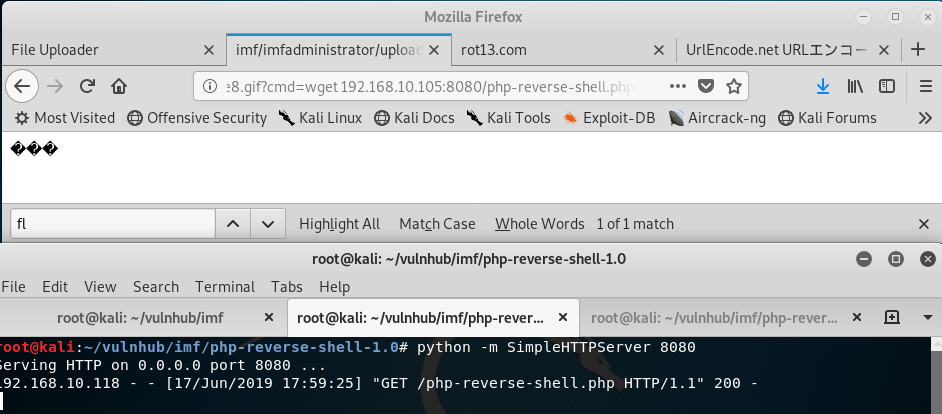Open the Terminal menu
This screenshot has width=942, height=414.
tap(225, 287)
